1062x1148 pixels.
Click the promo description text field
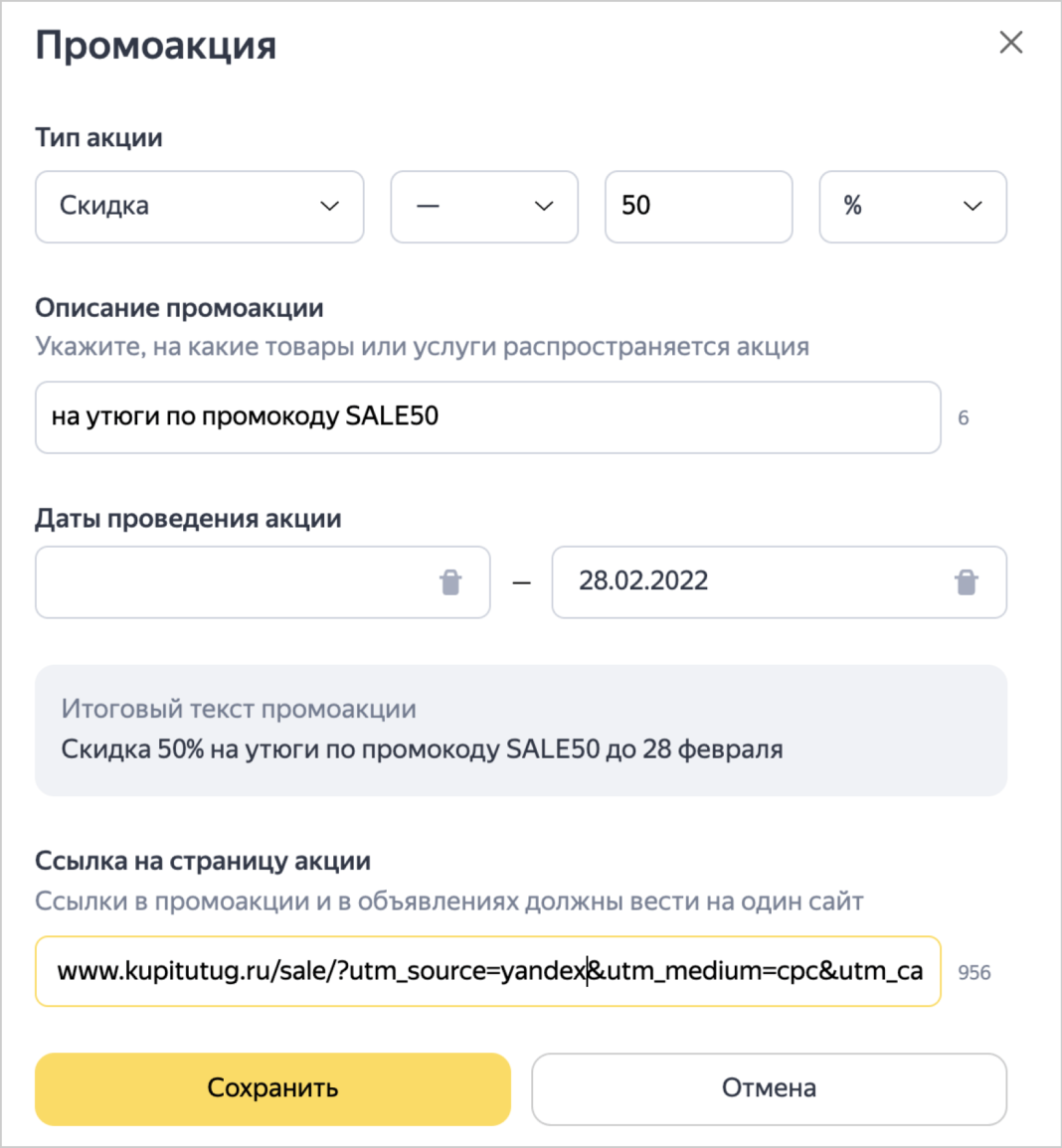click(487, 417)
